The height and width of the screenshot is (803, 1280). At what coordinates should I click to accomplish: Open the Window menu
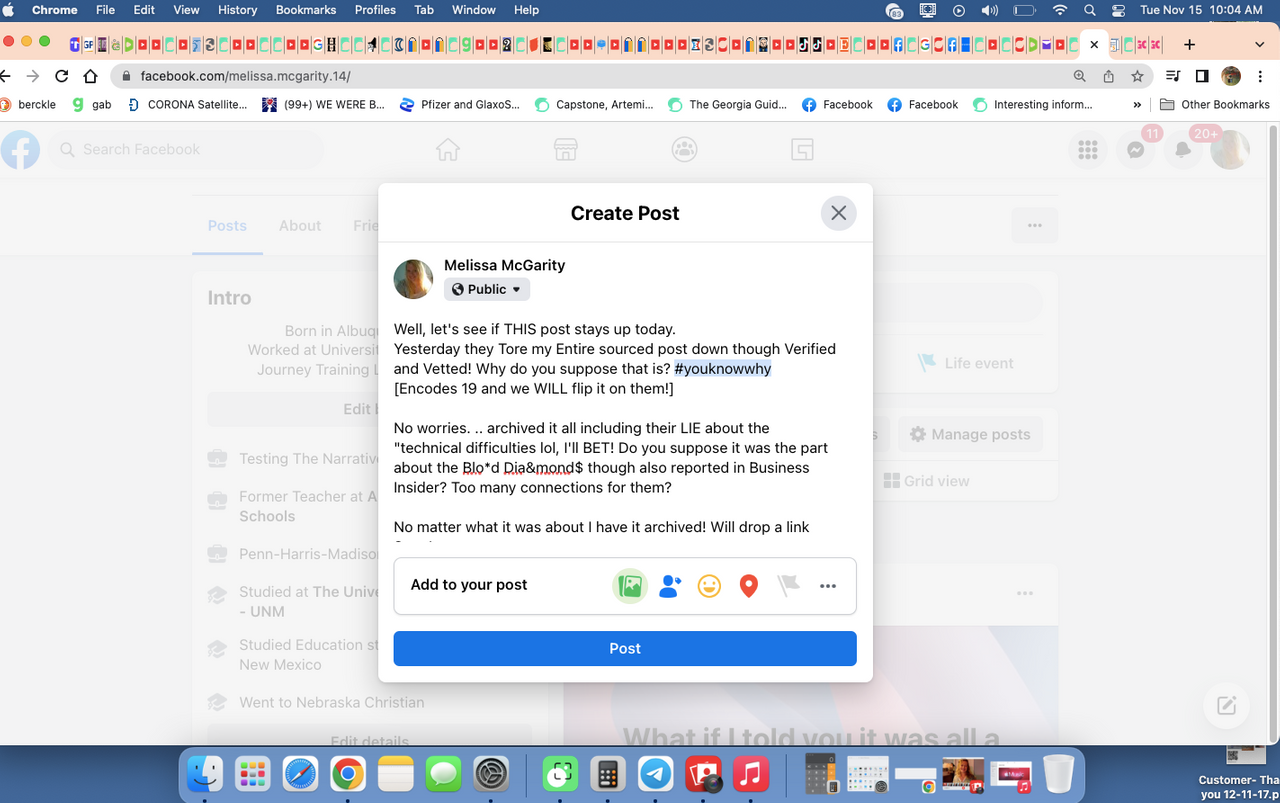[x=474, y=10]
